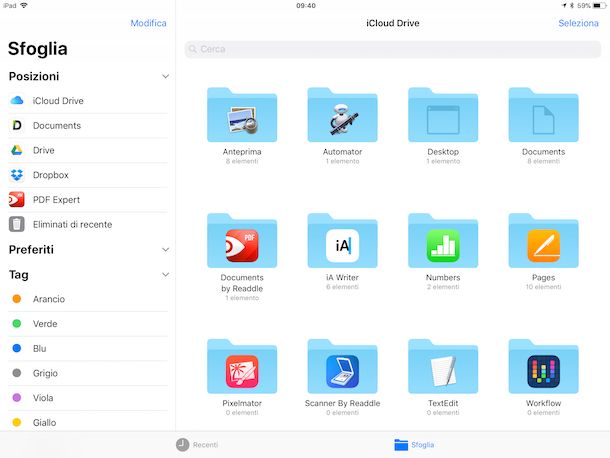Click the Bluetooth icon in status bar

click(572, 5)
